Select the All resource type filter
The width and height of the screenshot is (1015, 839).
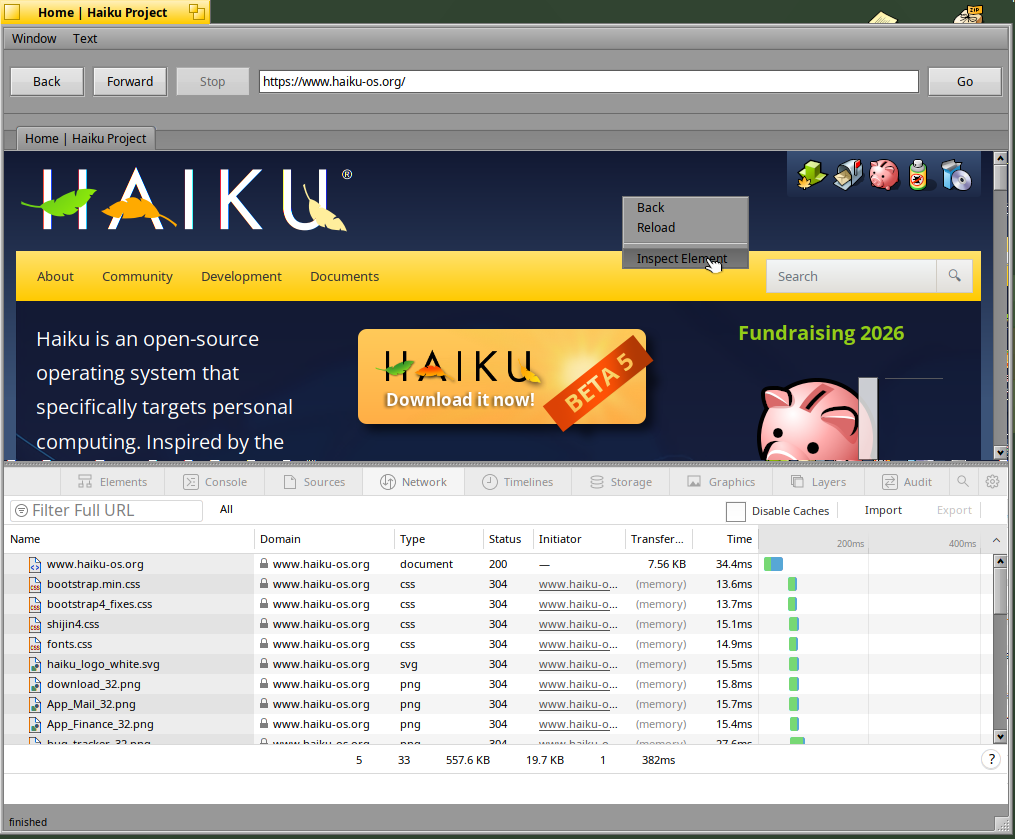(226, 509)
